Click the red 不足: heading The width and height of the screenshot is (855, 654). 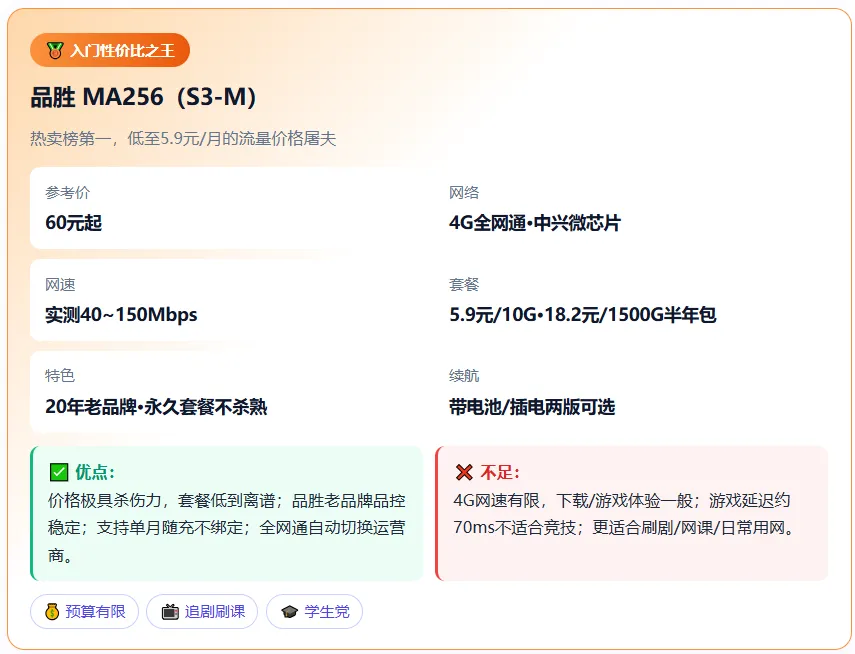tap(500, 472)
